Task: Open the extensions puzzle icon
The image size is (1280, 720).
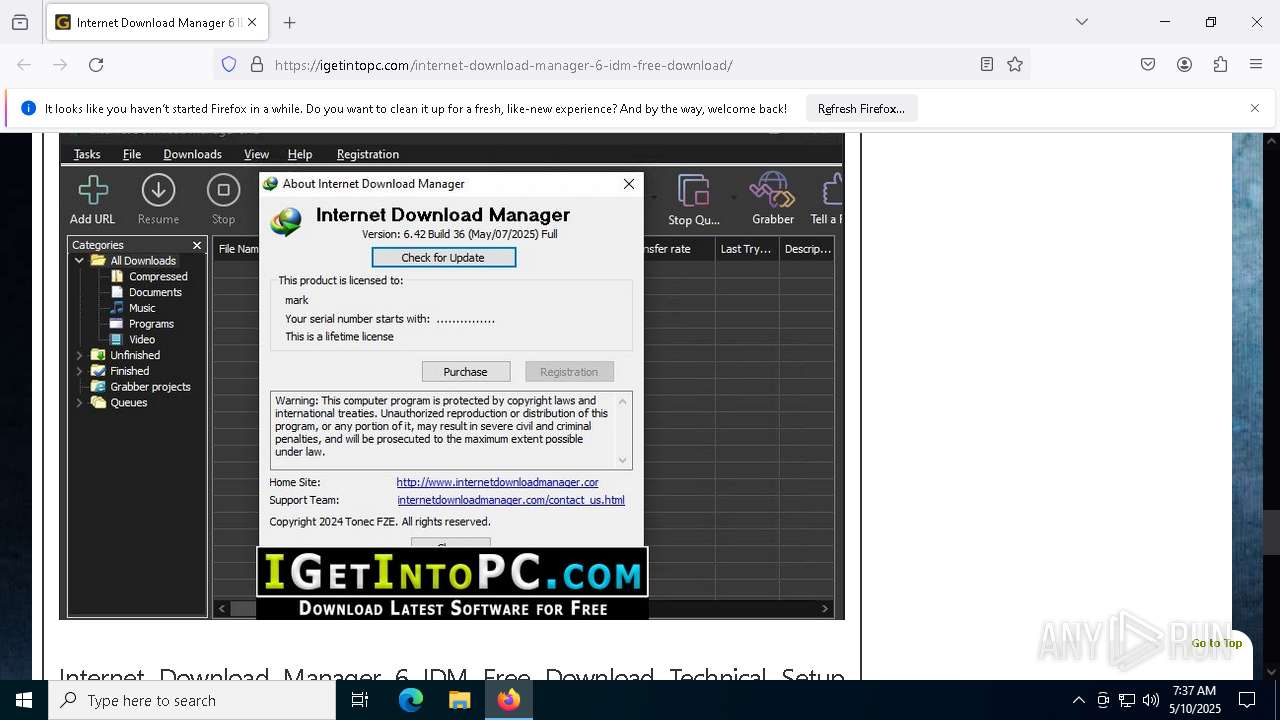Action: coord(1220,65)
